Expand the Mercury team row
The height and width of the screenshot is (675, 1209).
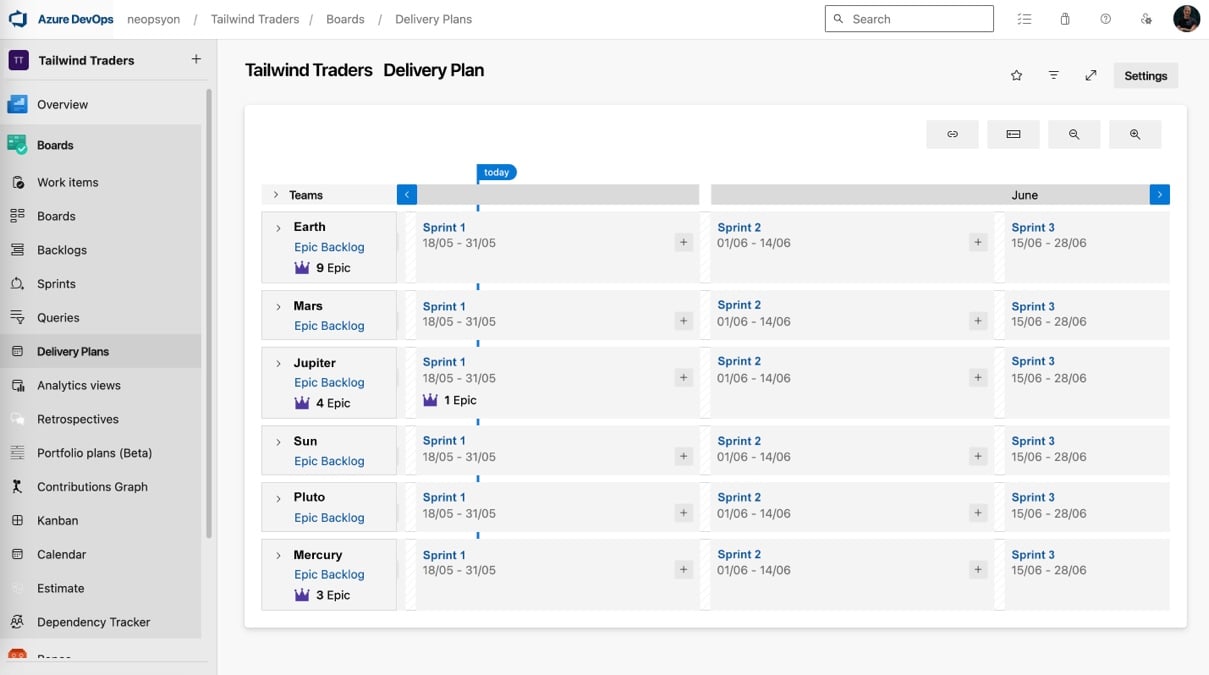[x=279, y=554]
